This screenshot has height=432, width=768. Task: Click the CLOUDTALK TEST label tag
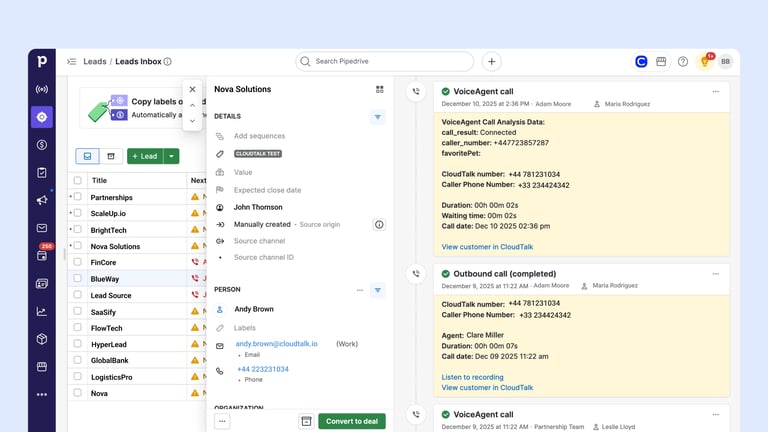coord(258,154)
